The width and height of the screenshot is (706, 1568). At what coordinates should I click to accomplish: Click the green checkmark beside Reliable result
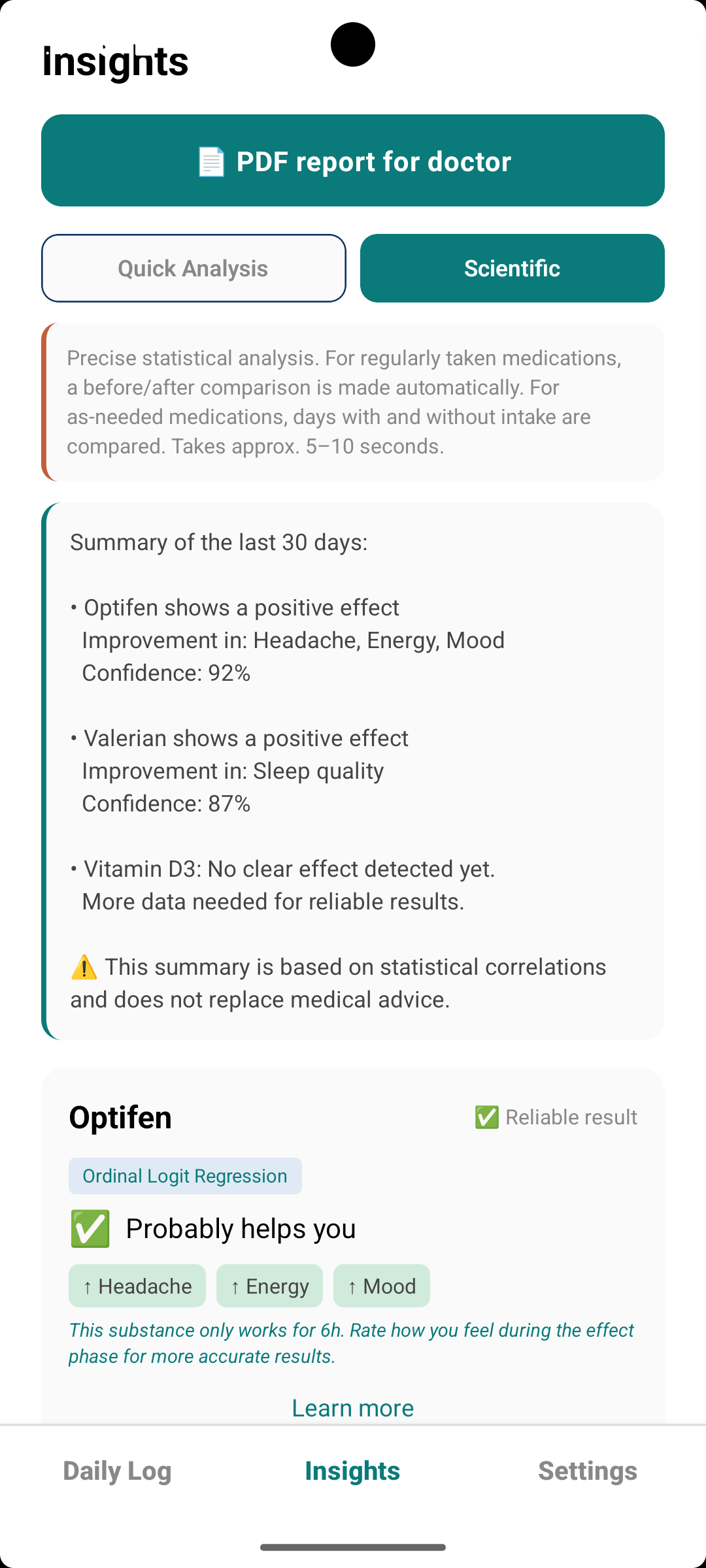point(487,1117)
